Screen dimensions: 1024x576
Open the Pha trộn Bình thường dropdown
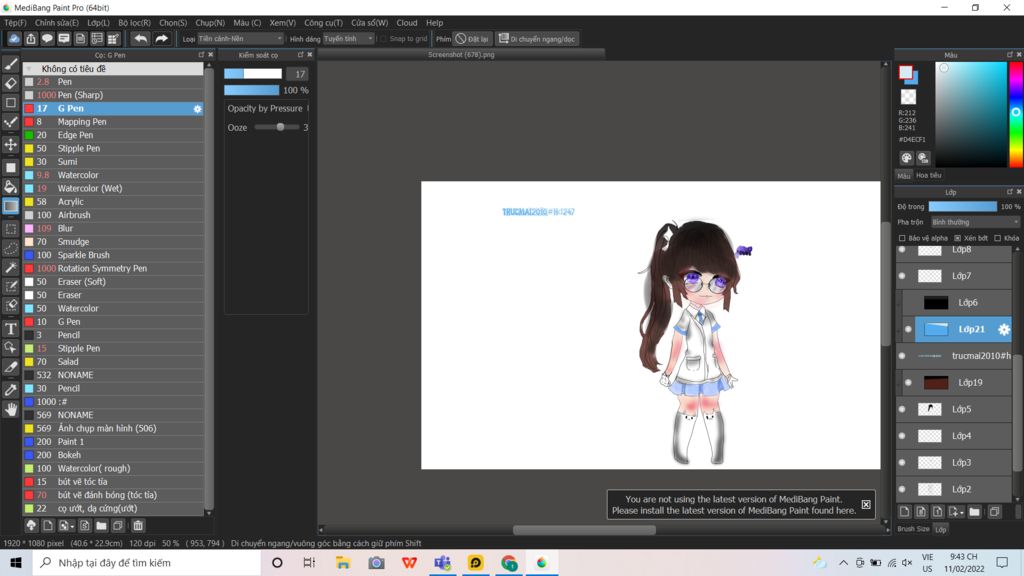(x=974, y=222)
